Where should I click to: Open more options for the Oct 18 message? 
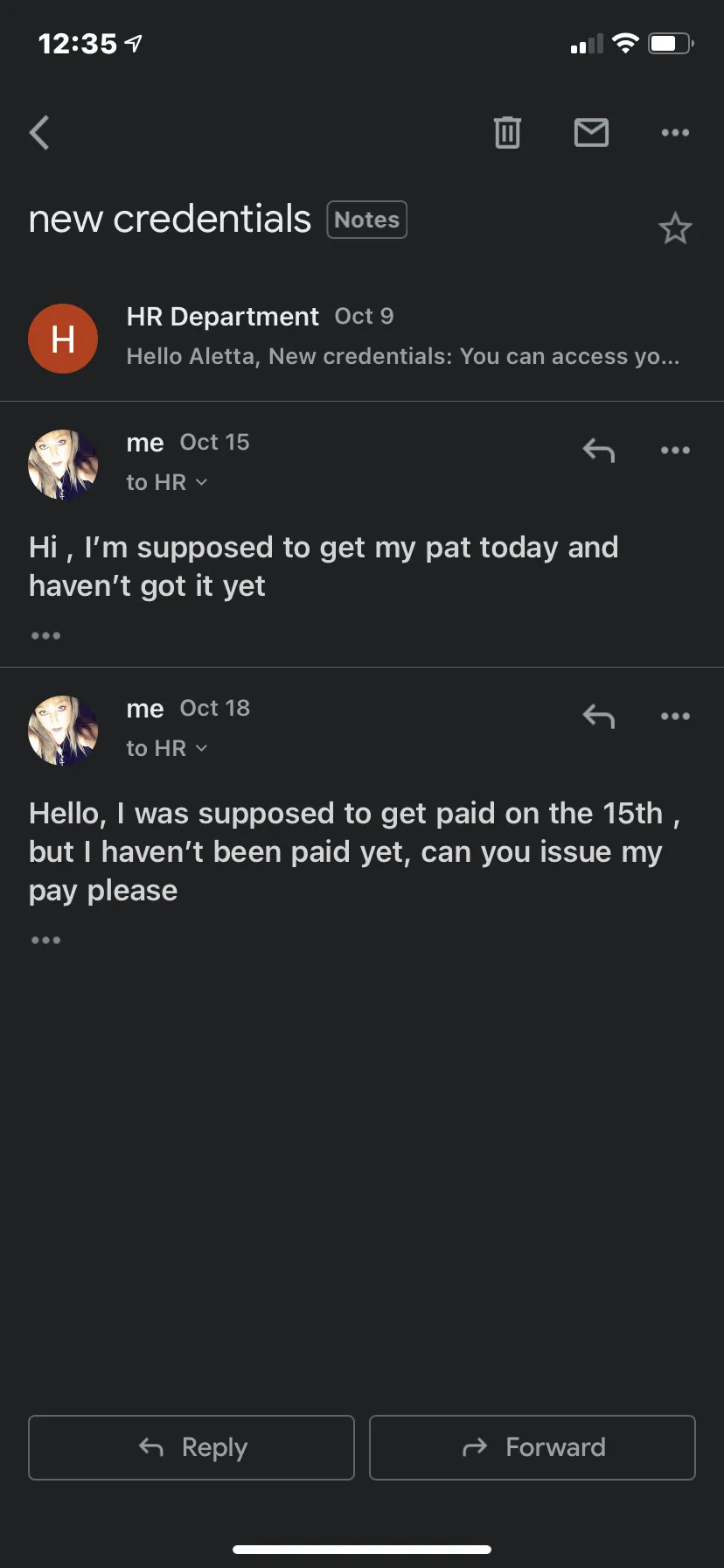(x=675, y=717)
